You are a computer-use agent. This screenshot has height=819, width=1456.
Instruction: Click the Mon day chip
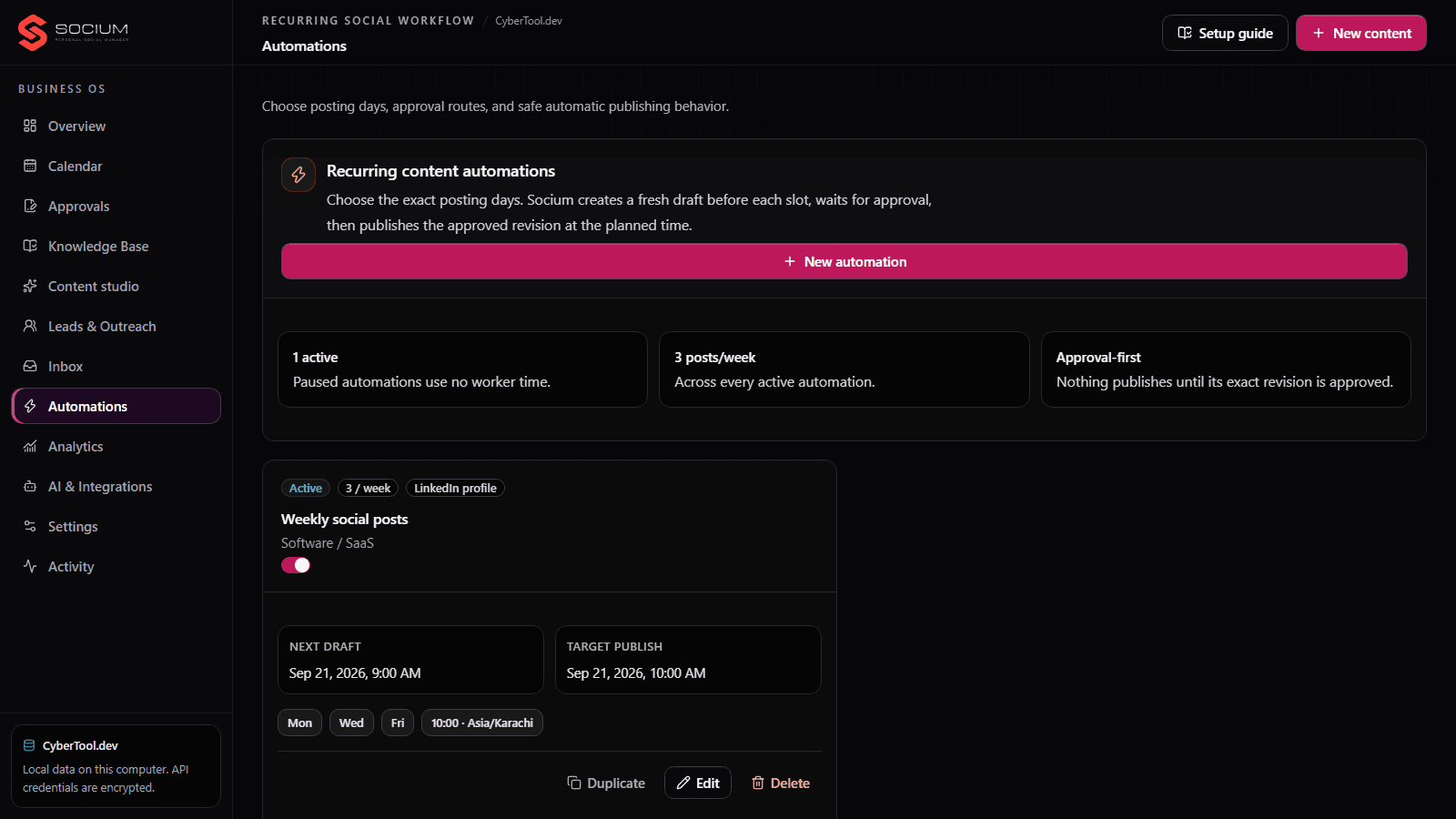click(299, 723)
